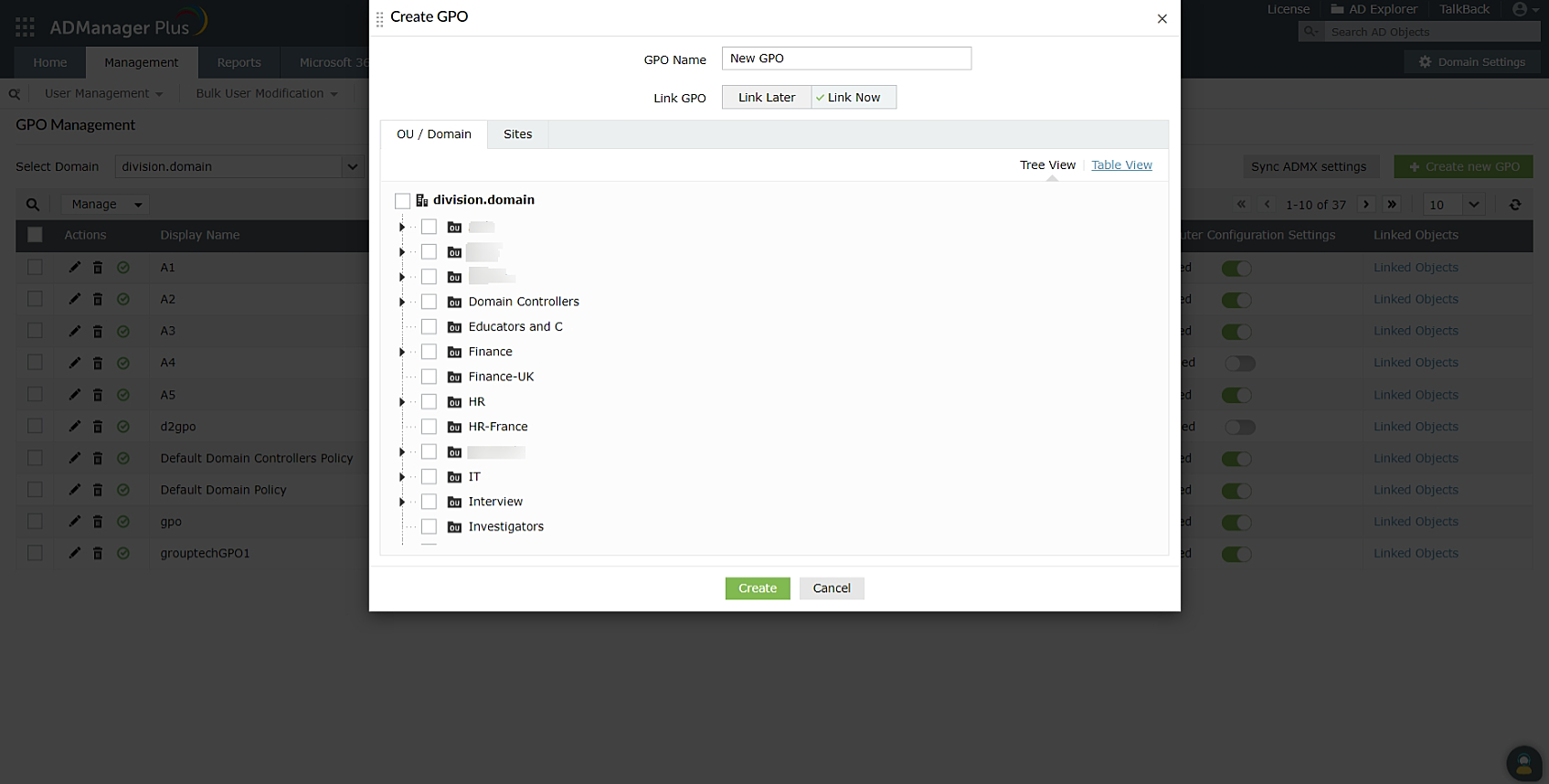Choose the Link Later option
1549x784 pixels.
click(x=767, y=98)
